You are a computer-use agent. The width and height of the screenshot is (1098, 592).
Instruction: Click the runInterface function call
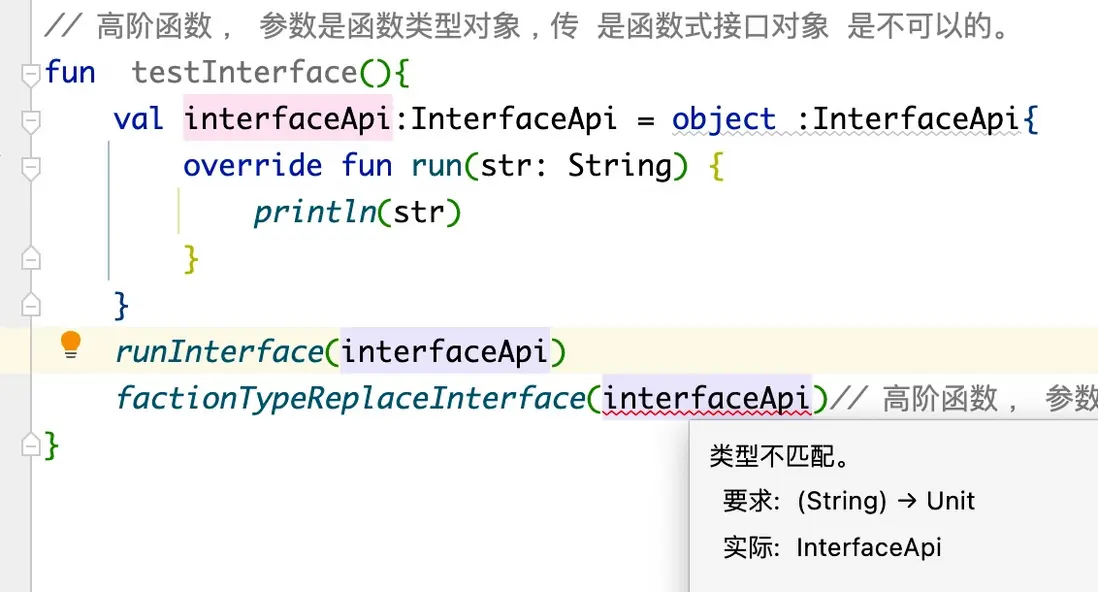pyautogui.click(x=218, y=352)
